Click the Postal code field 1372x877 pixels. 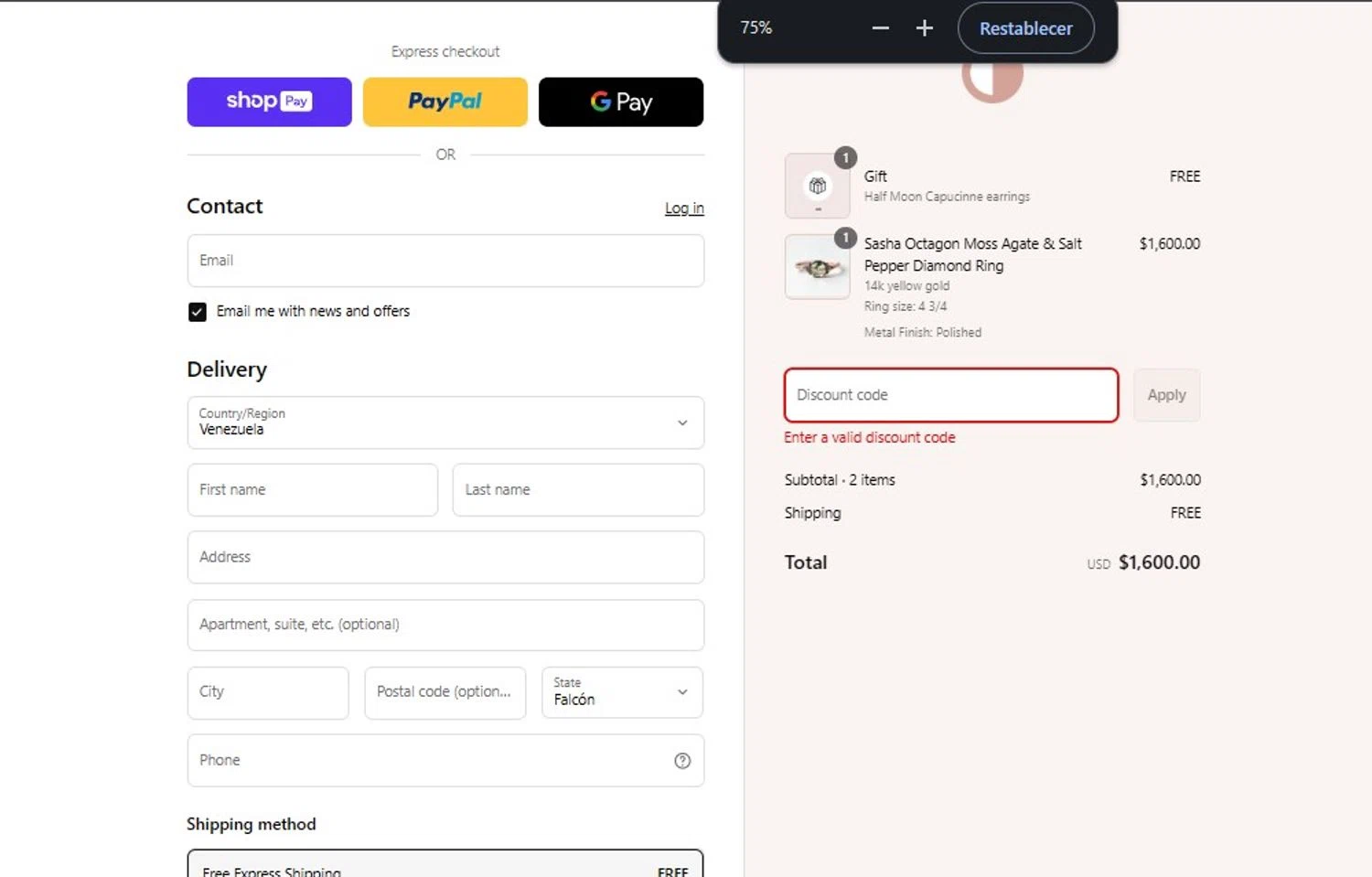click(x=445, y=692)
